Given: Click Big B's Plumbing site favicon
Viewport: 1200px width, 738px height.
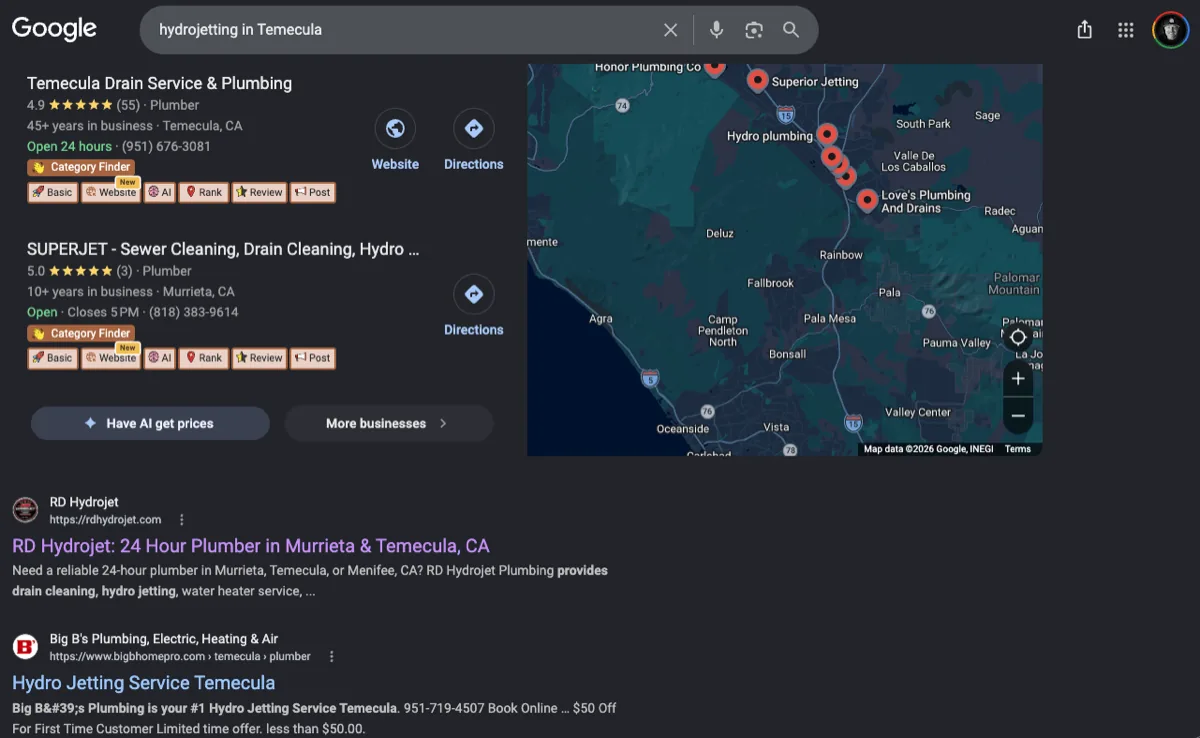Looking at the screenshot, I should click(x=25, y=647).
